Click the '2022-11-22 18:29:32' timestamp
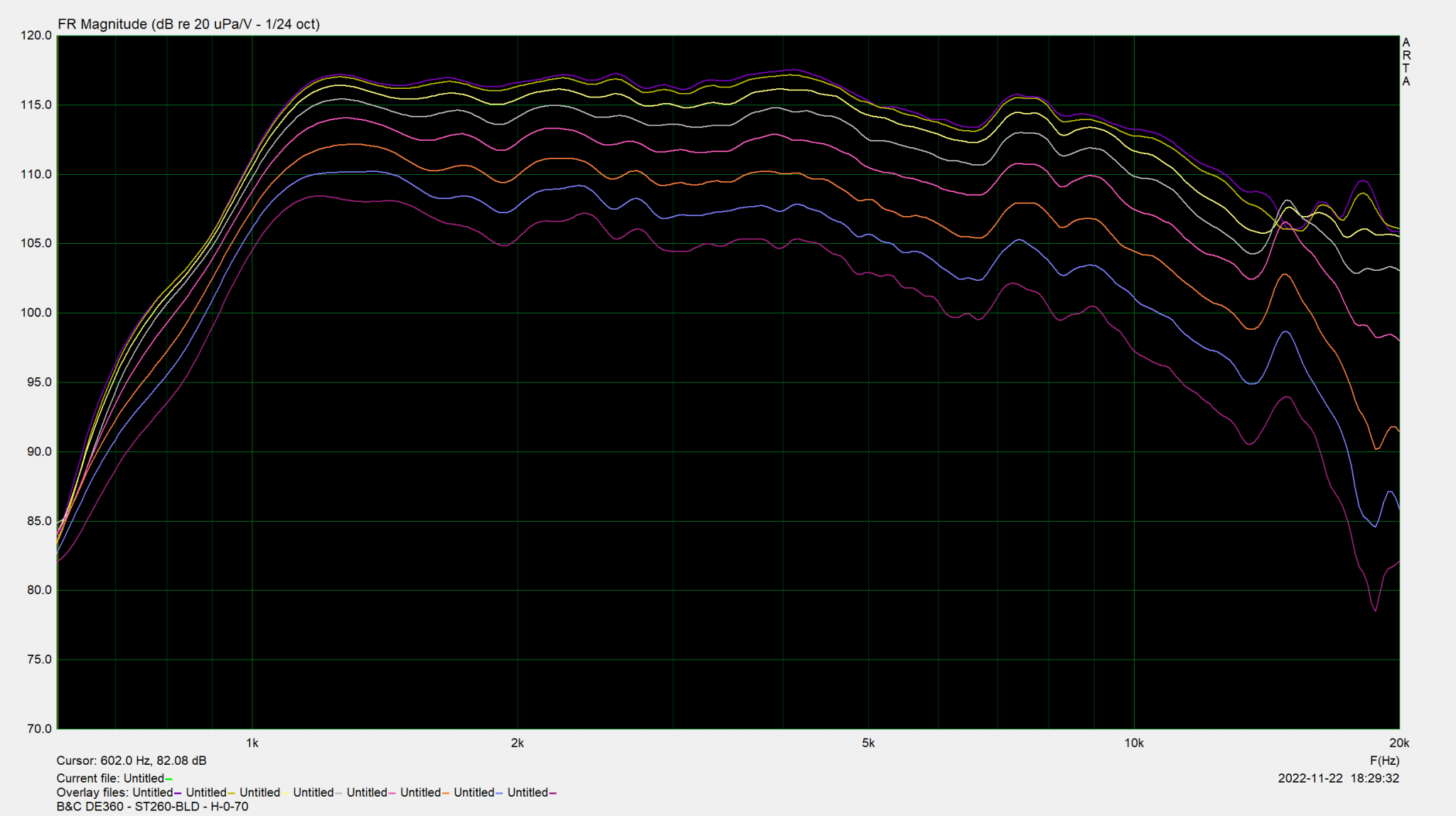This screenshot has height=816, width=1456. (x=1339, y=778)
